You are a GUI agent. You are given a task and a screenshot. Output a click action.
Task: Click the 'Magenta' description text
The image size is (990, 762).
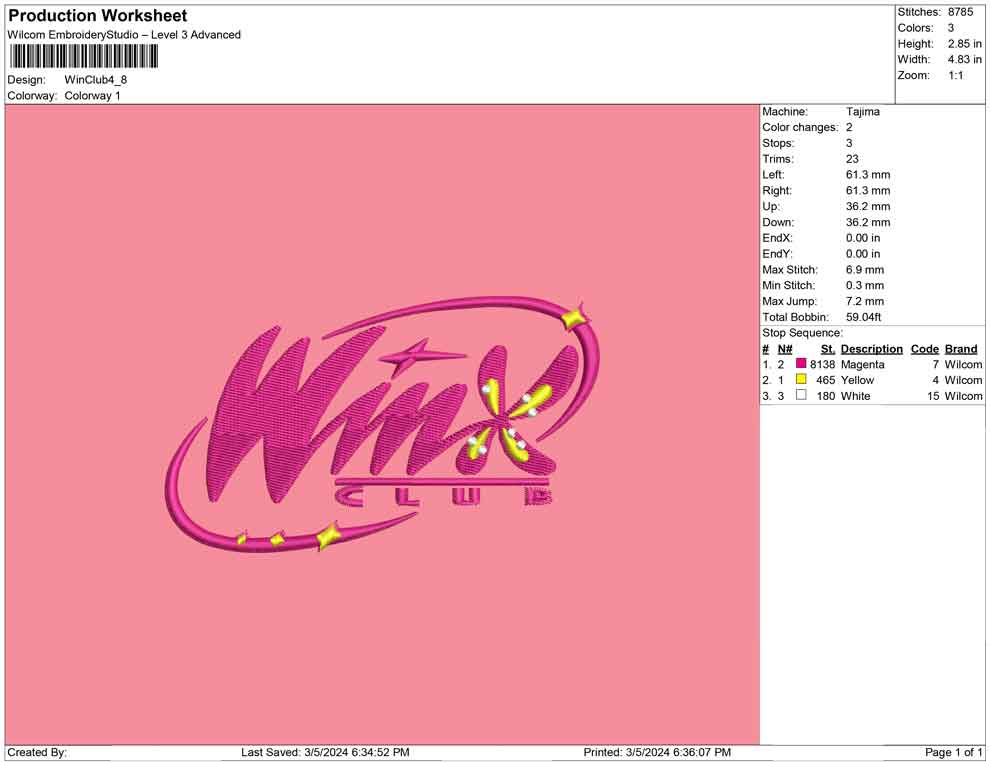862,364
